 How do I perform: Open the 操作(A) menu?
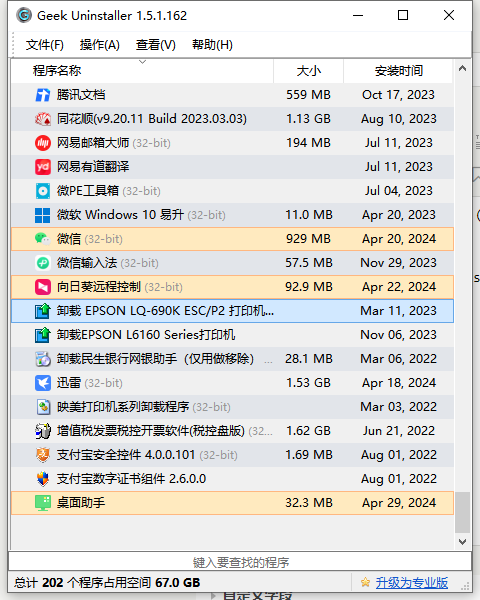pyautogui.click(x=100, y=45)
